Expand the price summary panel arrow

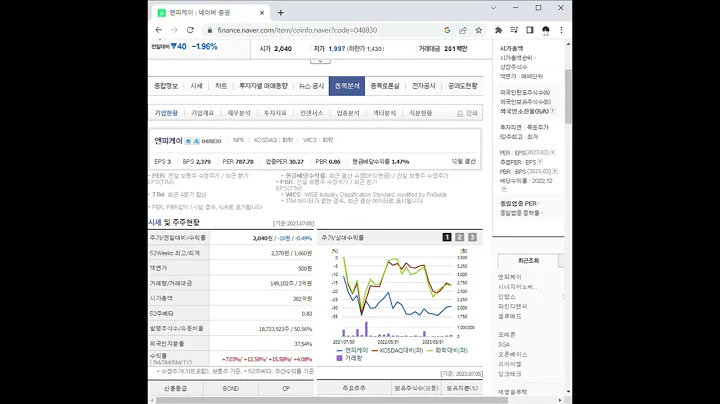tap(320, 61)
